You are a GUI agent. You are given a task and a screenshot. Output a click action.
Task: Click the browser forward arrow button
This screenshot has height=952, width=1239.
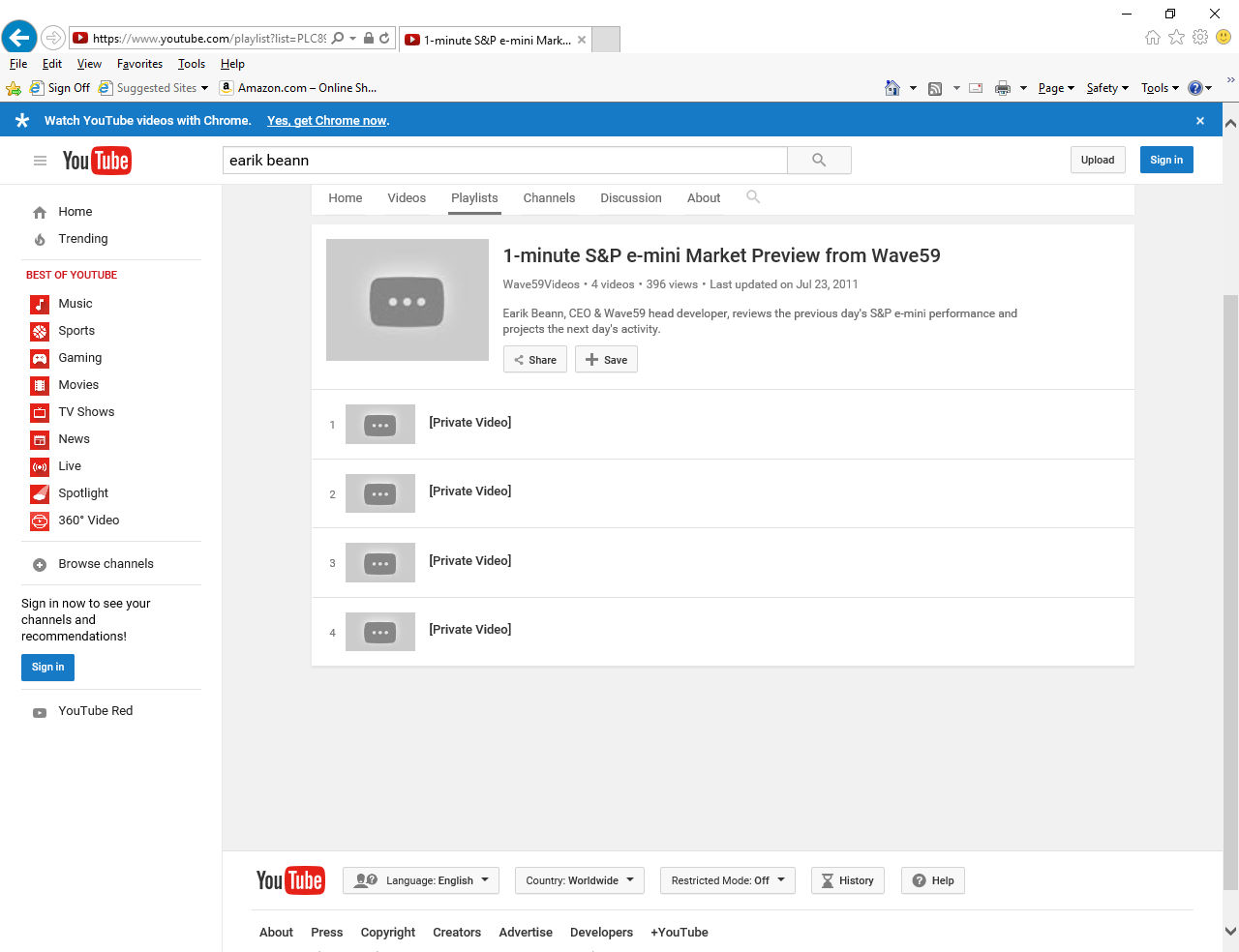53,38
